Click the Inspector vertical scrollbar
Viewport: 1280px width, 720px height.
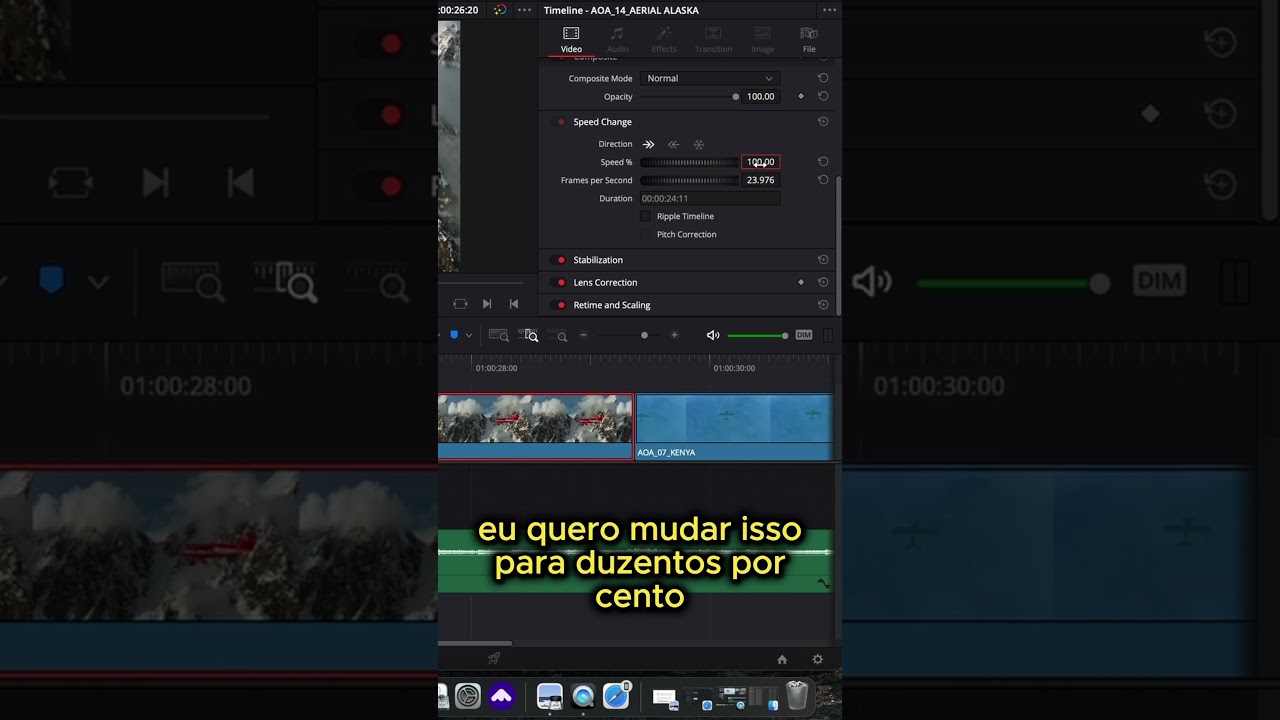click(839, 245)
